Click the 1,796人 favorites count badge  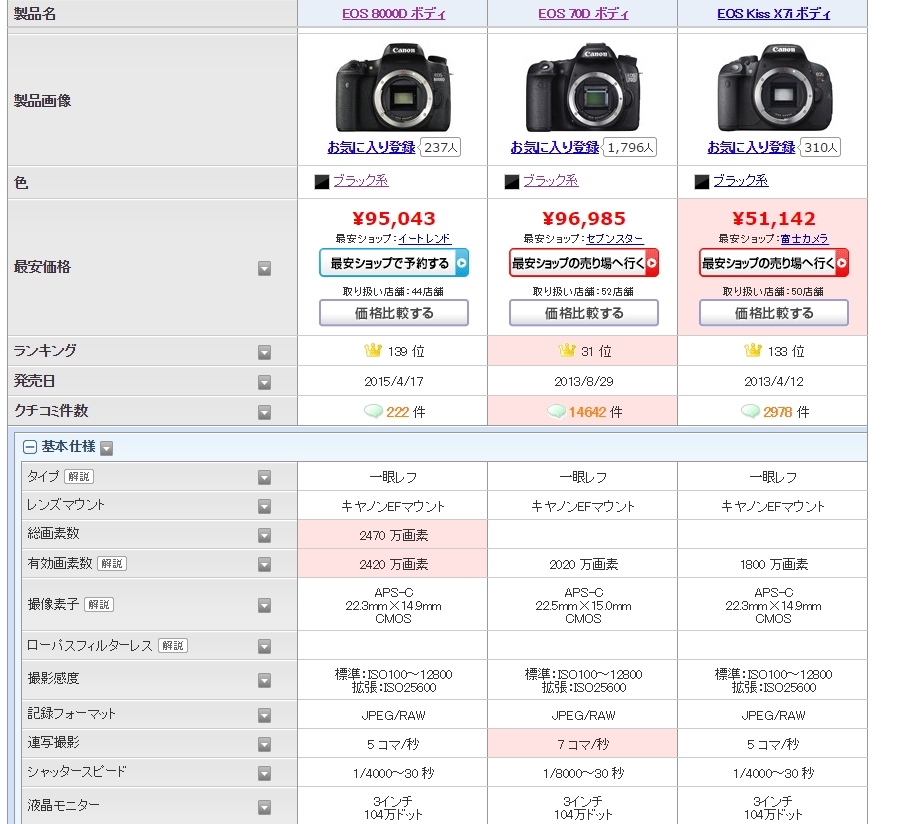pyautogui.click(x=629, y=148)
